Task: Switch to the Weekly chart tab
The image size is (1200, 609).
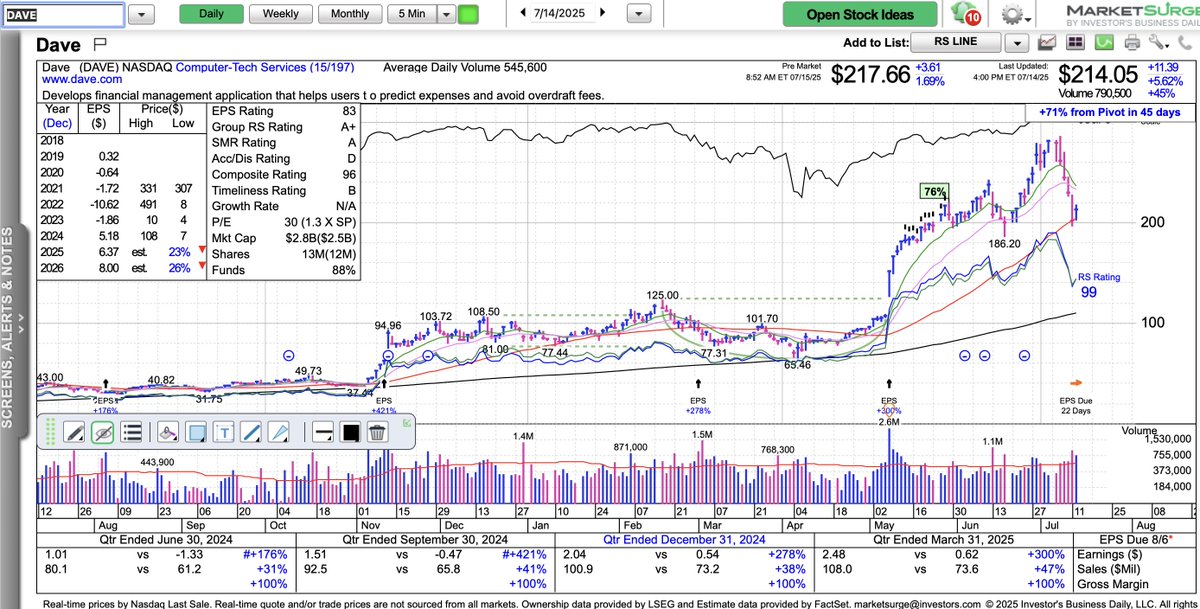Action: [x=280, y=14]
